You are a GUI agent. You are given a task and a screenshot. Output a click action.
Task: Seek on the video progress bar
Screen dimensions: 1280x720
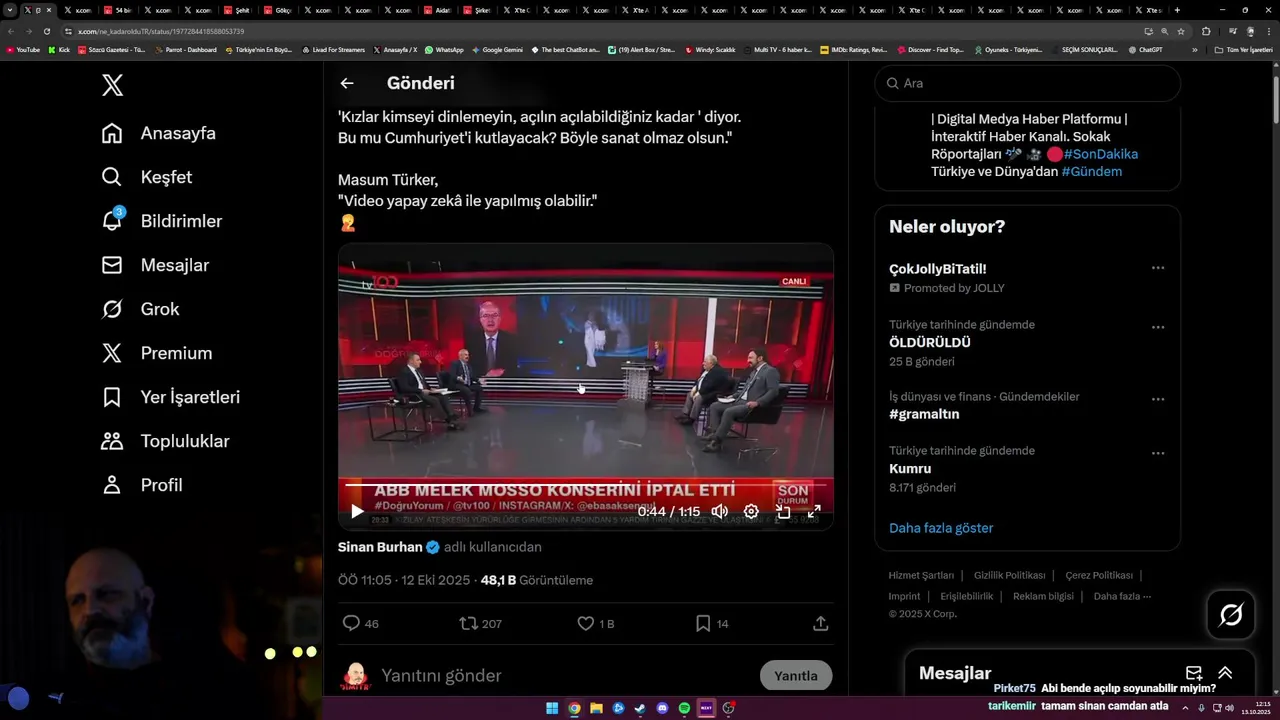pos(585,485)
